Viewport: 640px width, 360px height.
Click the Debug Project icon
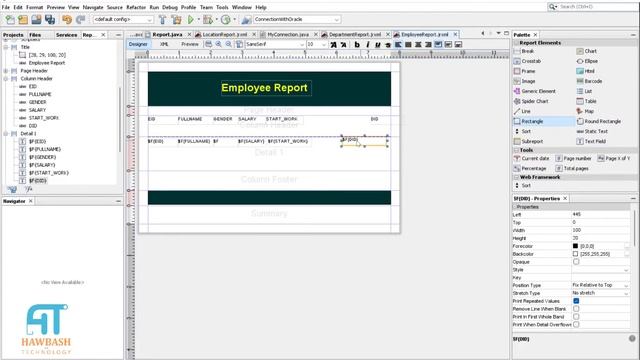[x=208, y=19]
